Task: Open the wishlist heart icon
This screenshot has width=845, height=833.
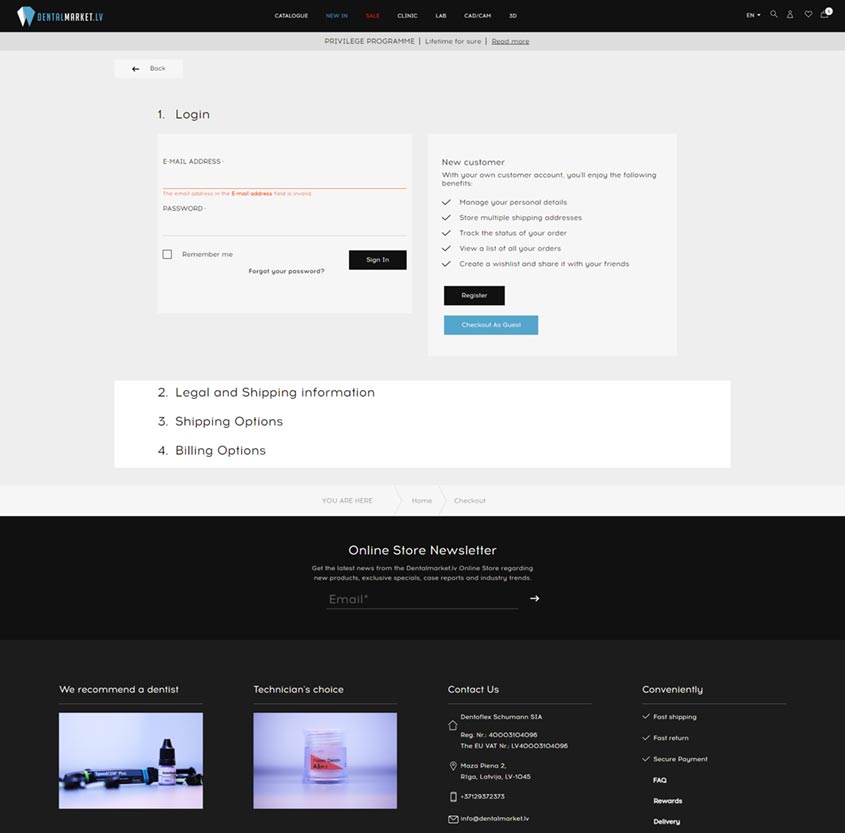Action: coord(808,15)
